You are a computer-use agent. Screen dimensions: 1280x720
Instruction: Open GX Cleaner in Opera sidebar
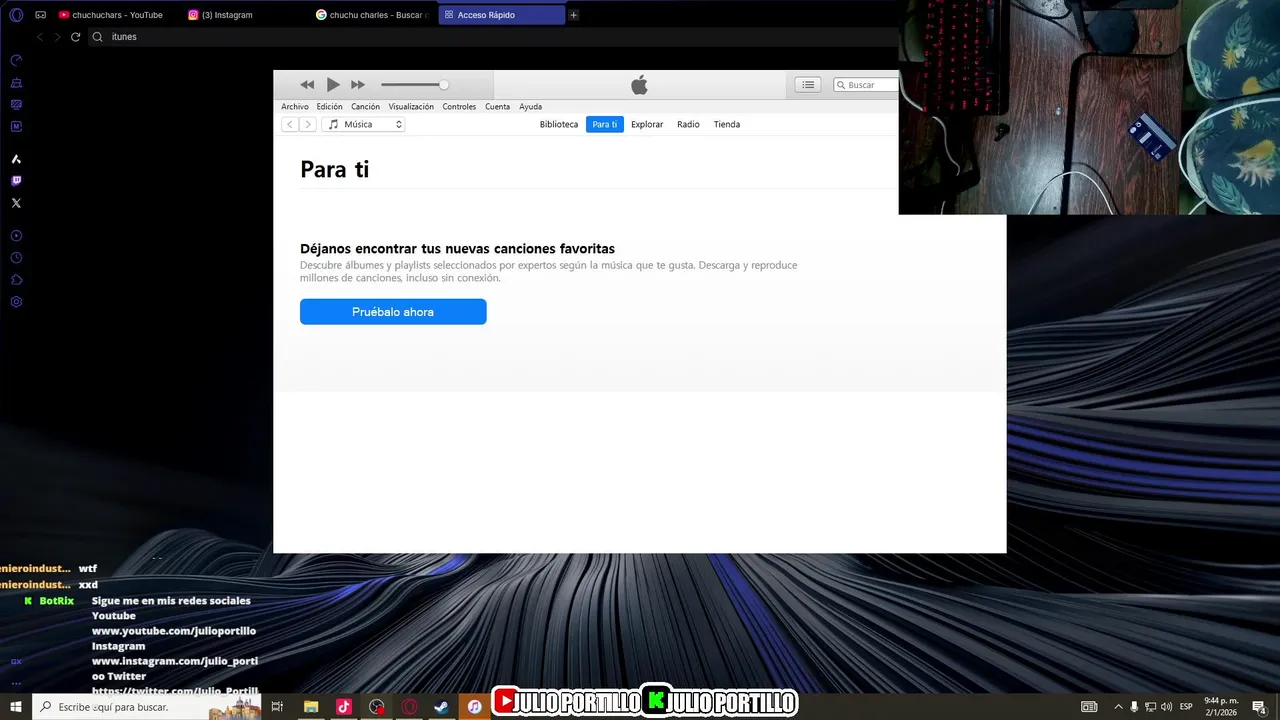tap(16, 83)
